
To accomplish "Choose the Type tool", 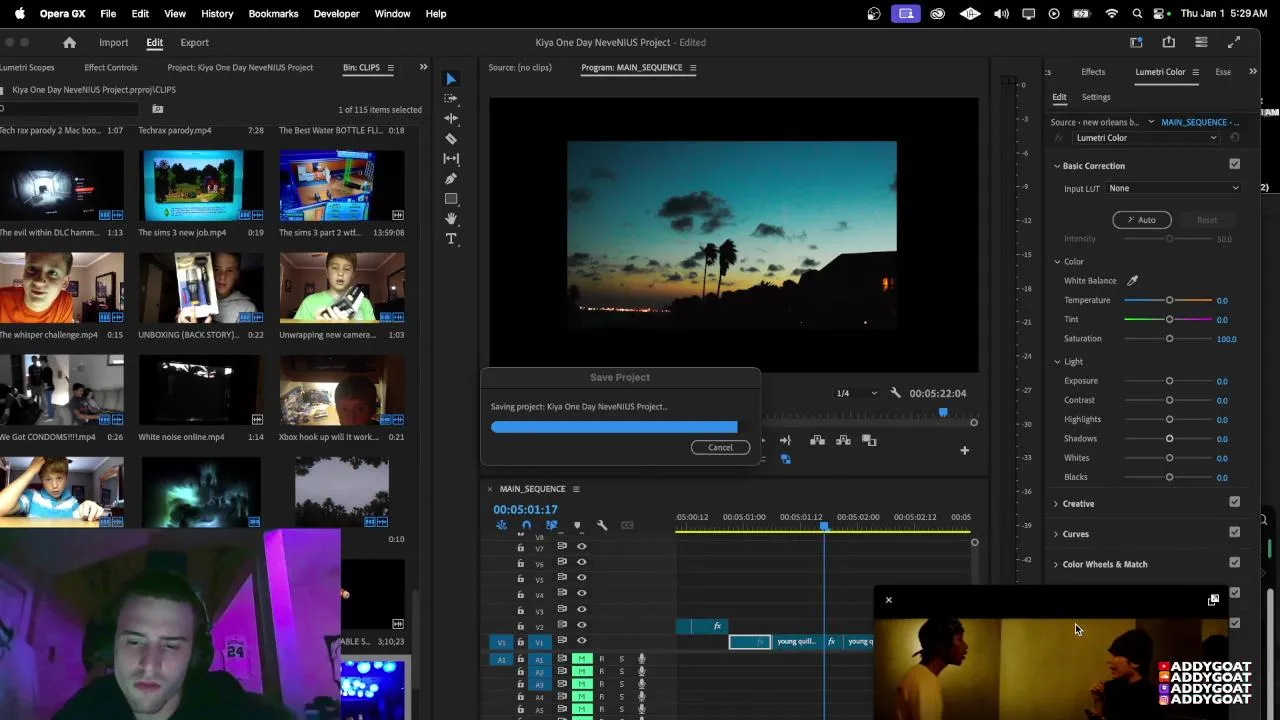I will click(451, 239).
